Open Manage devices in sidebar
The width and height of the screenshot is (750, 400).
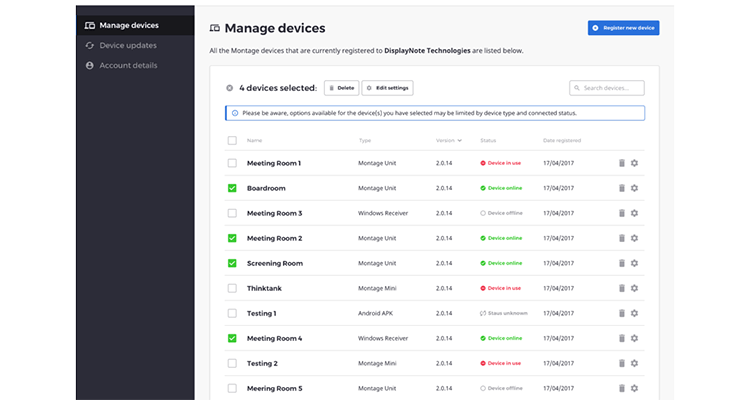pyautogui.click(x=135, y=25)
